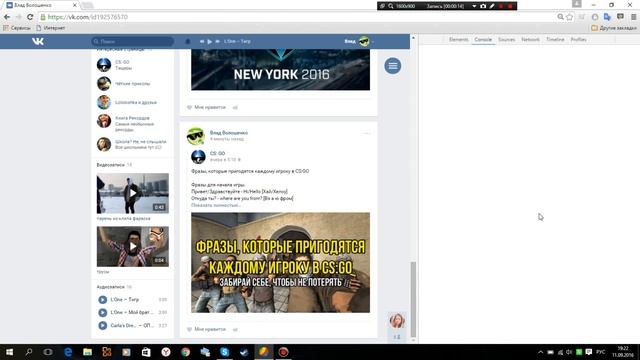640x360 pixels.
Task: Switch to DevTools Console tab
Action: pos(483,40)
